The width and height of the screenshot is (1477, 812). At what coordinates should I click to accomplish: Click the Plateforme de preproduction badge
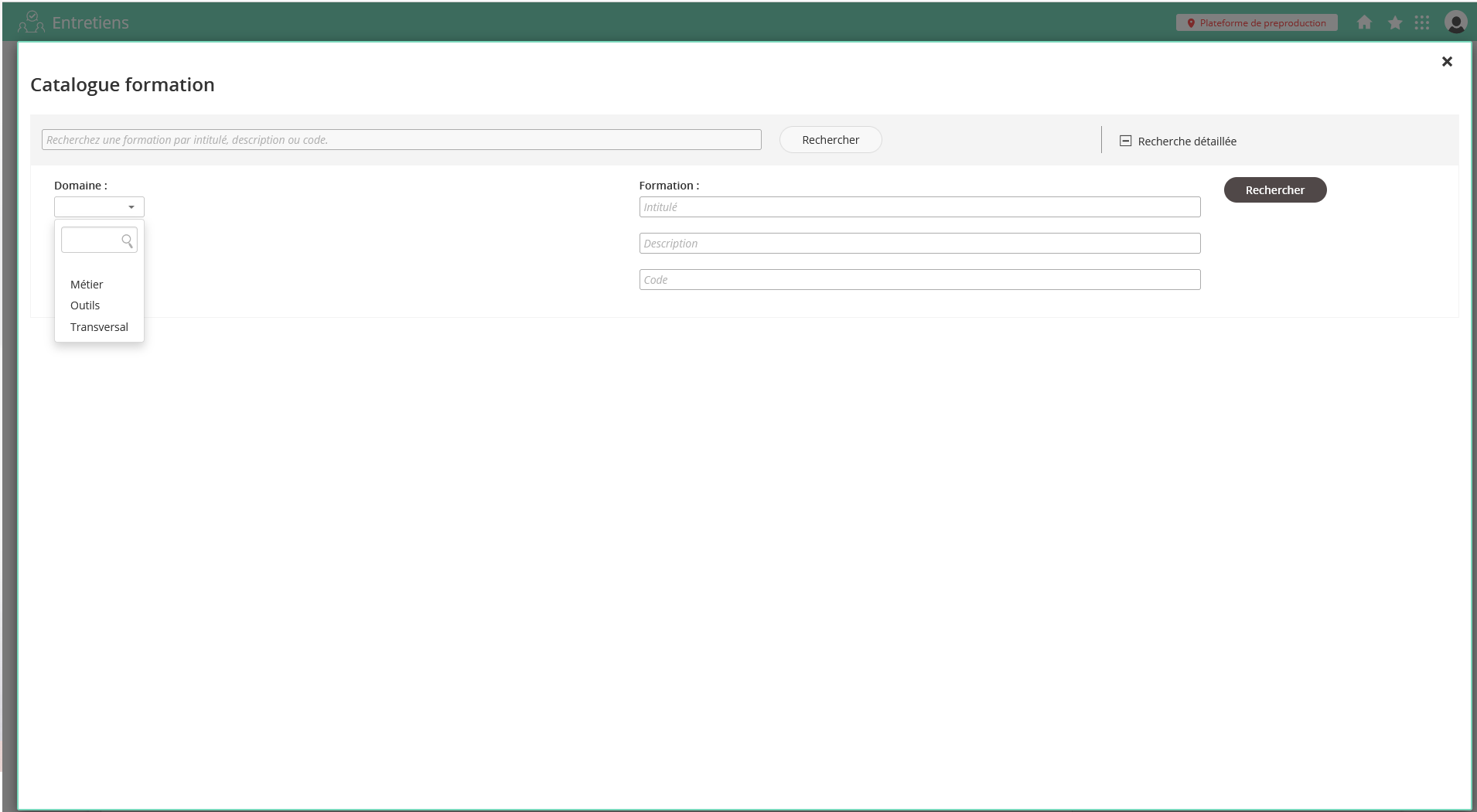point(1256,22)
